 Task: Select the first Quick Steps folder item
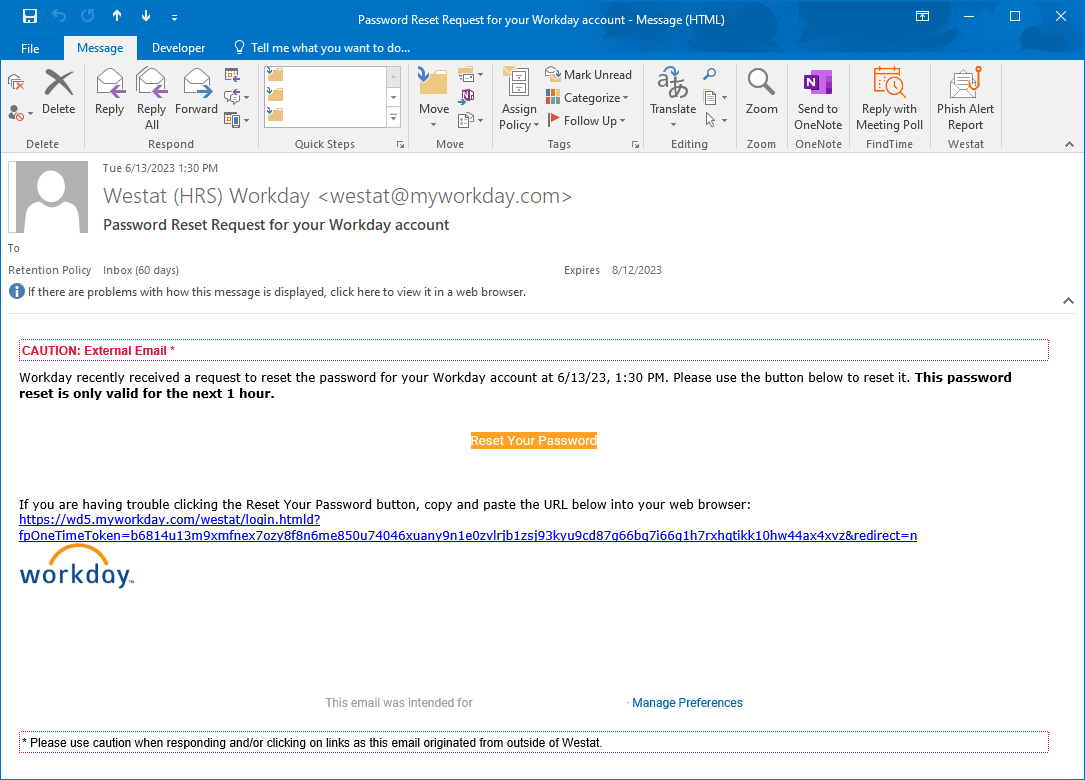point(275,74)
